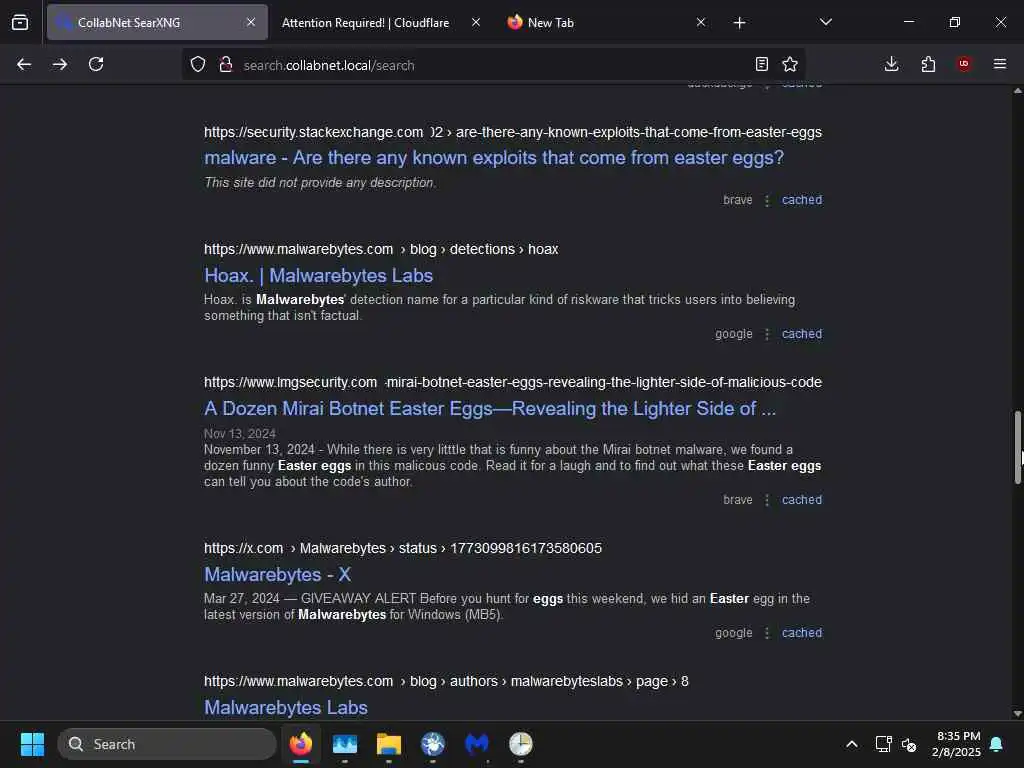
Task: Open the bottom Malwarebytes Labs result
Action: pyautogui.click(x=286, y=707)
